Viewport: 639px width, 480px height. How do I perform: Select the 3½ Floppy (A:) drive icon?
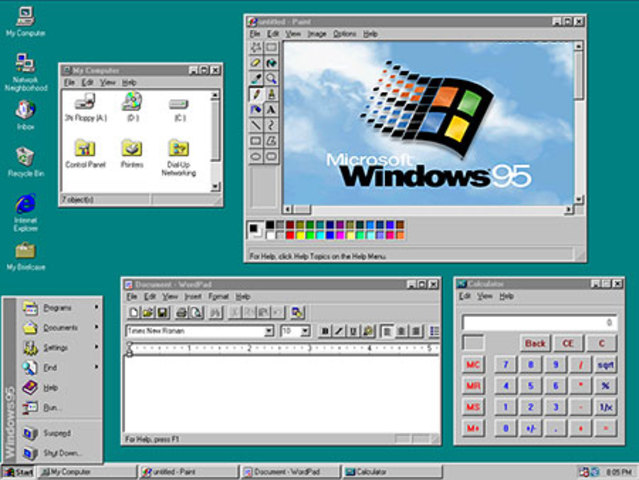click(86, 107)
